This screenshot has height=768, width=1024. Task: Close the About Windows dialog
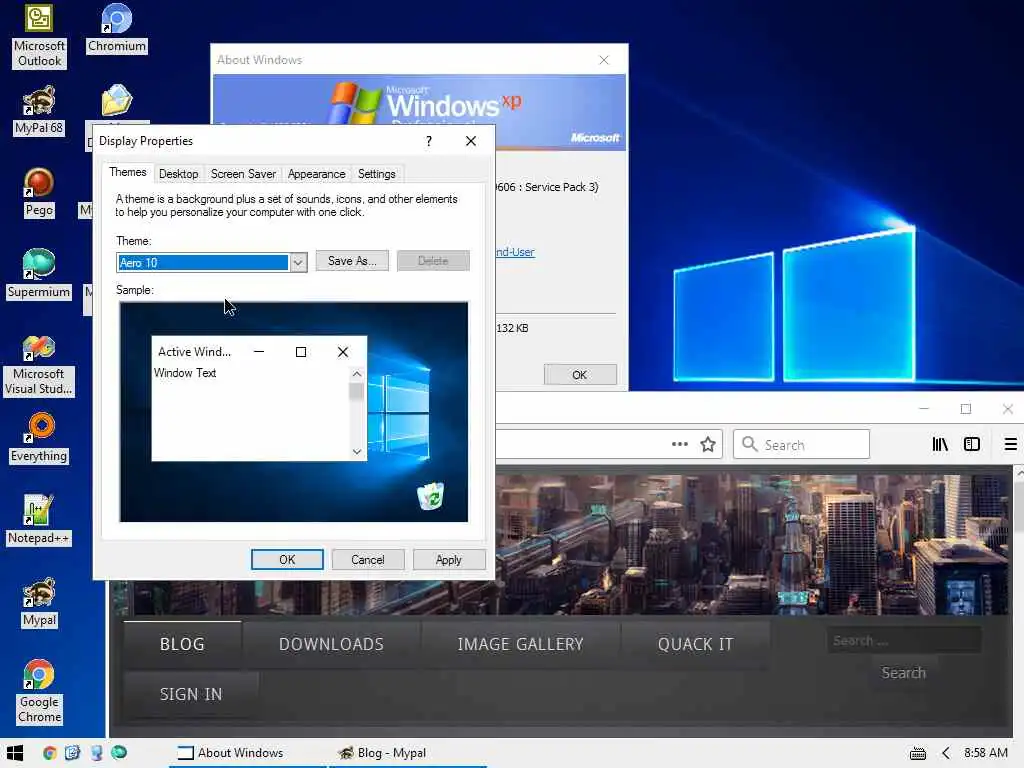pos(604,60)
